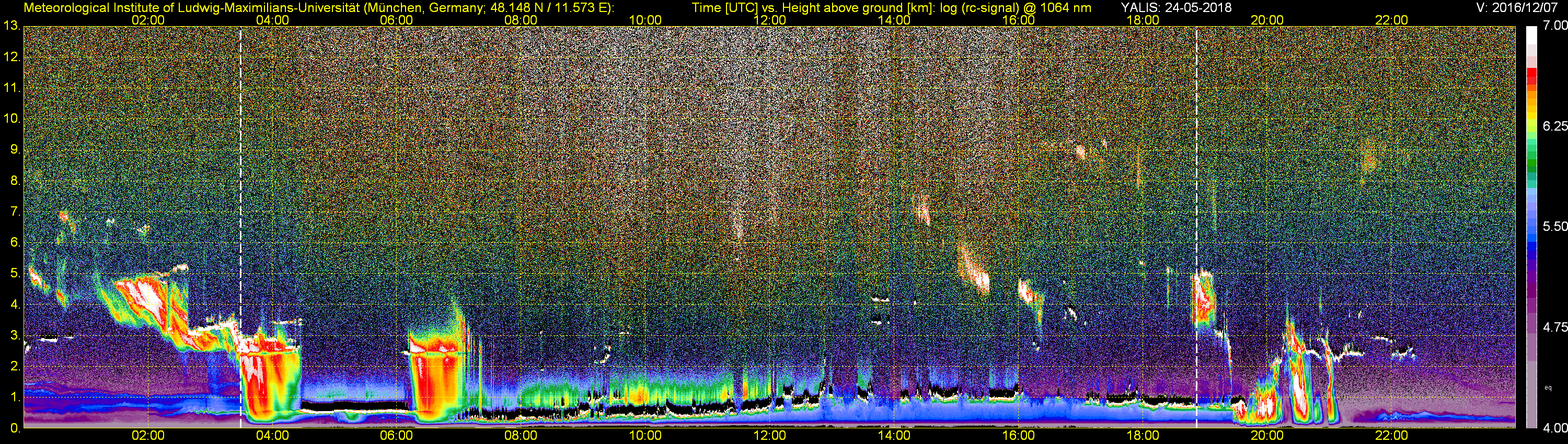Click the 8. km height axis label
The height and width of the screenshot is (444, 1568).
[15, 181]
